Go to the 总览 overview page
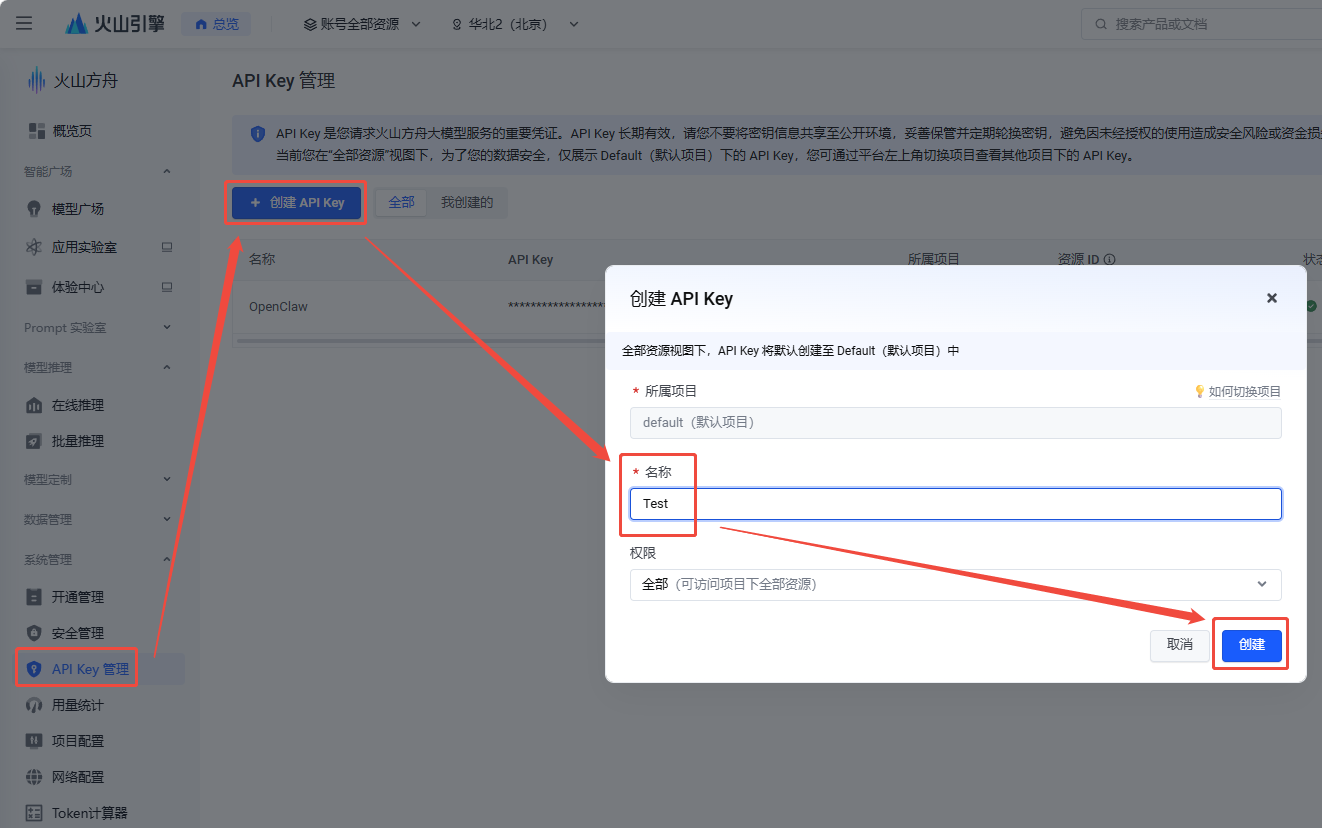The width and height of the screenshot is (1322, 828). (x=216, y=24)
